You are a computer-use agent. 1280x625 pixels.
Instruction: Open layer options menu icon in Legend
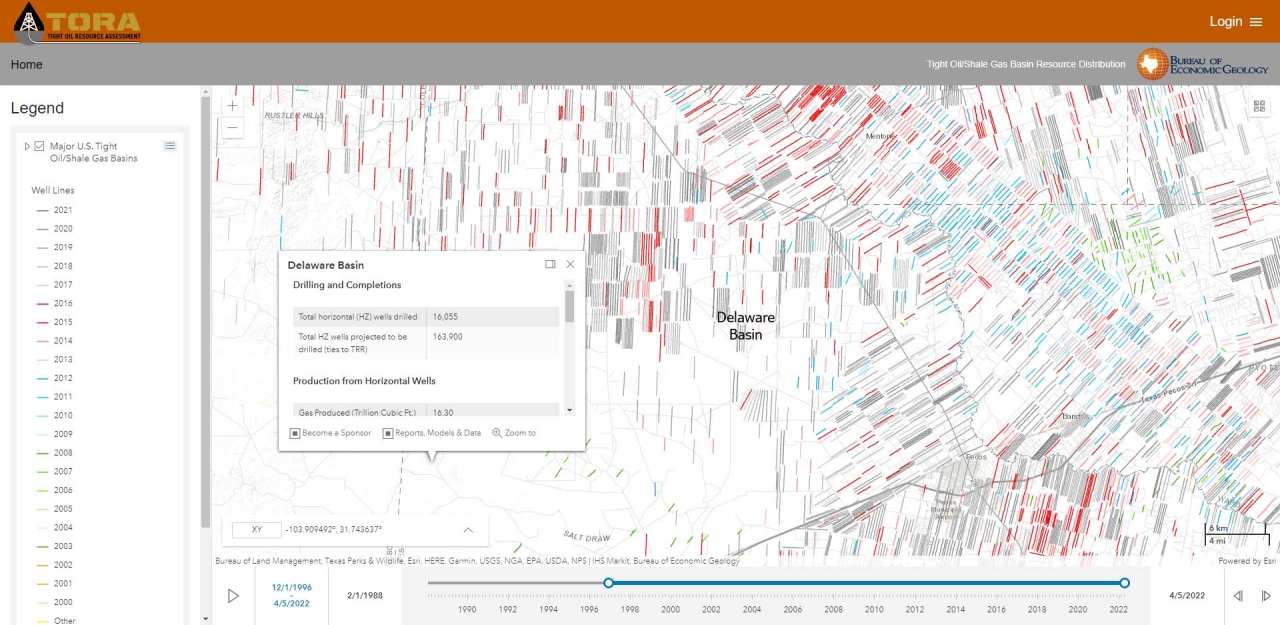coord(170,146)
